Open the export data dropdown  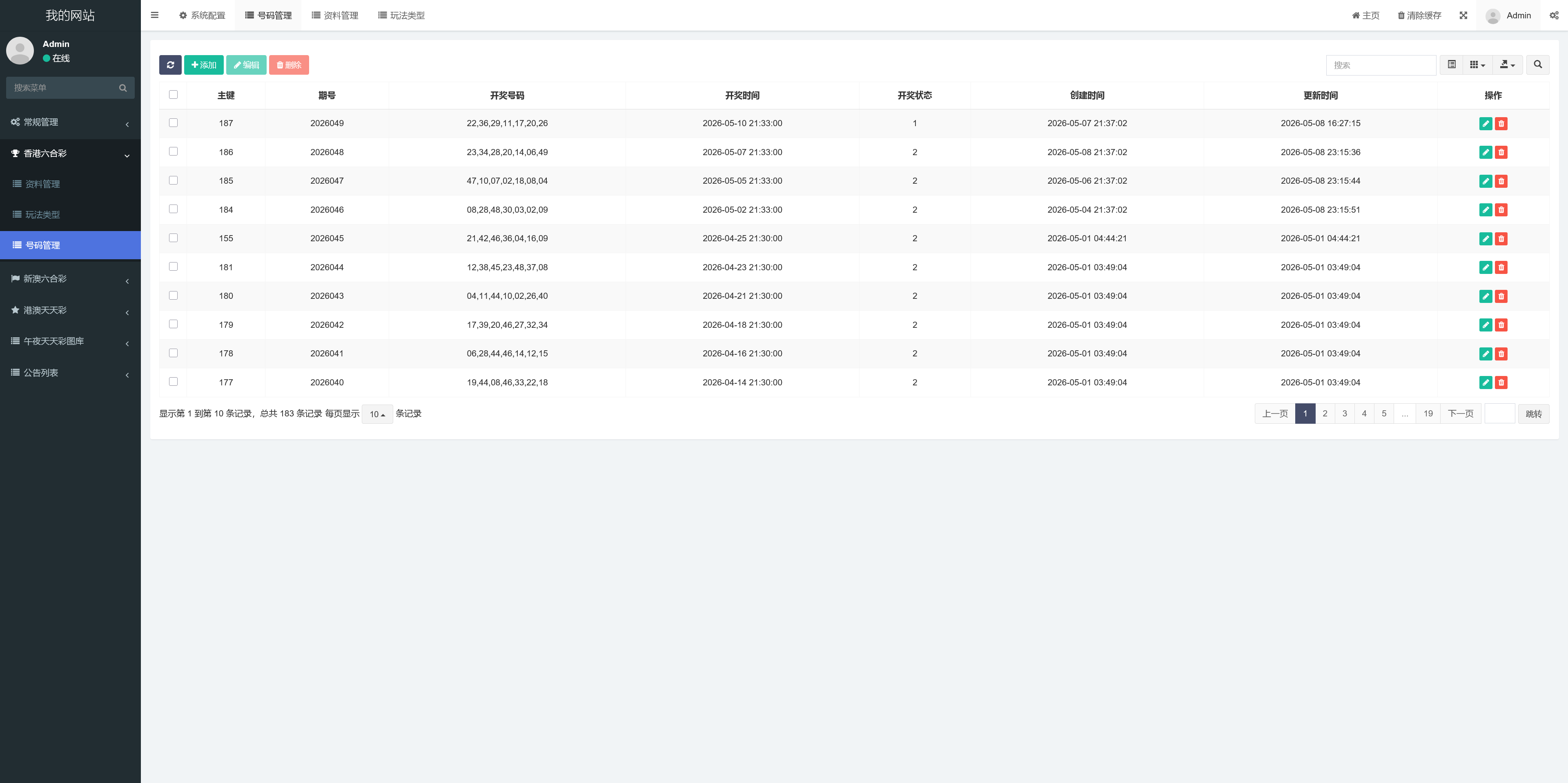pos(1507,65)
